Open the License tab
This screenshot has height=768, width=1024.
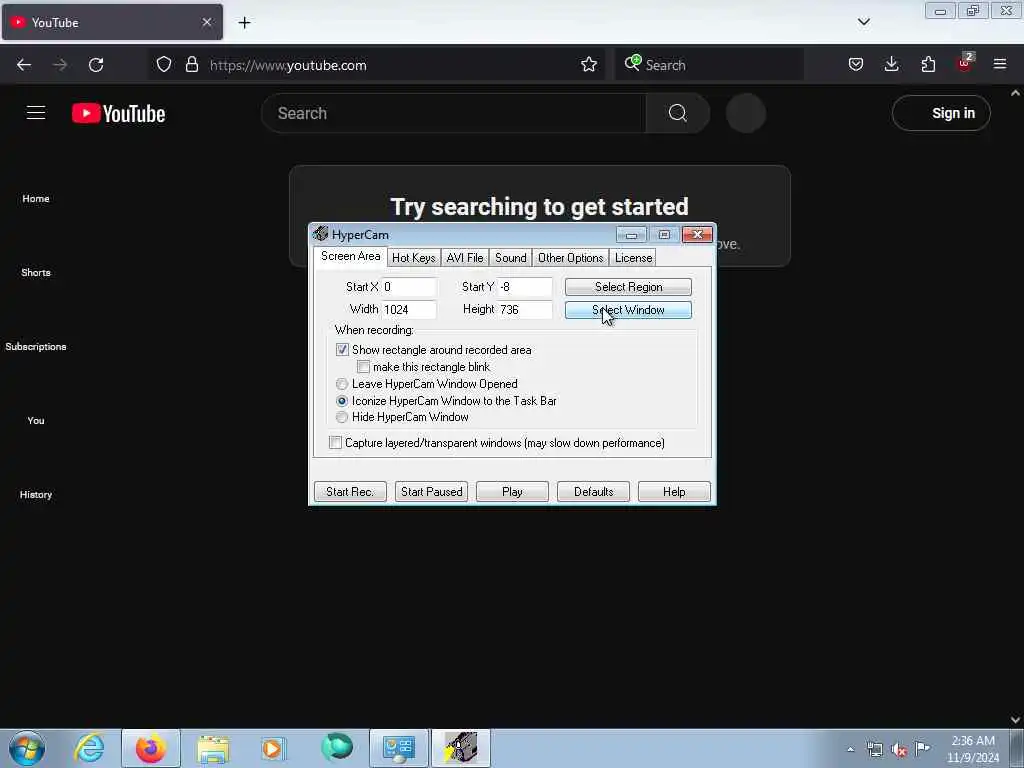point(633,258)
